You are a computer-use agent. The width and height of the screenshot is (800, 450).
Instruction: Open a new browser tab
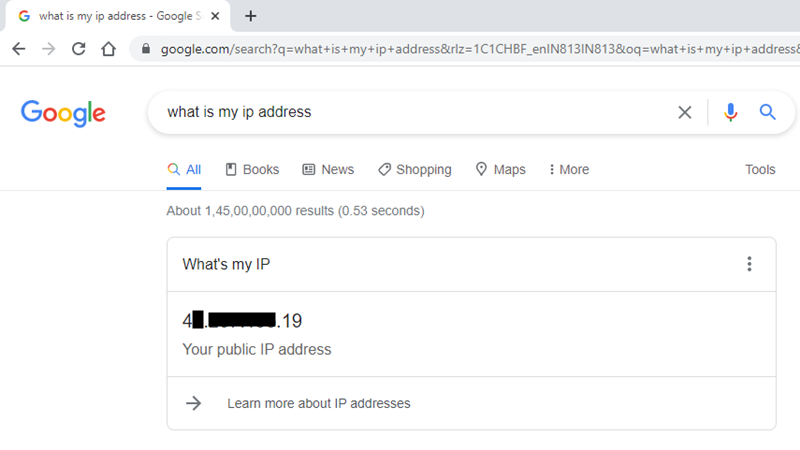pyautogui.click(x=251, y=16)
